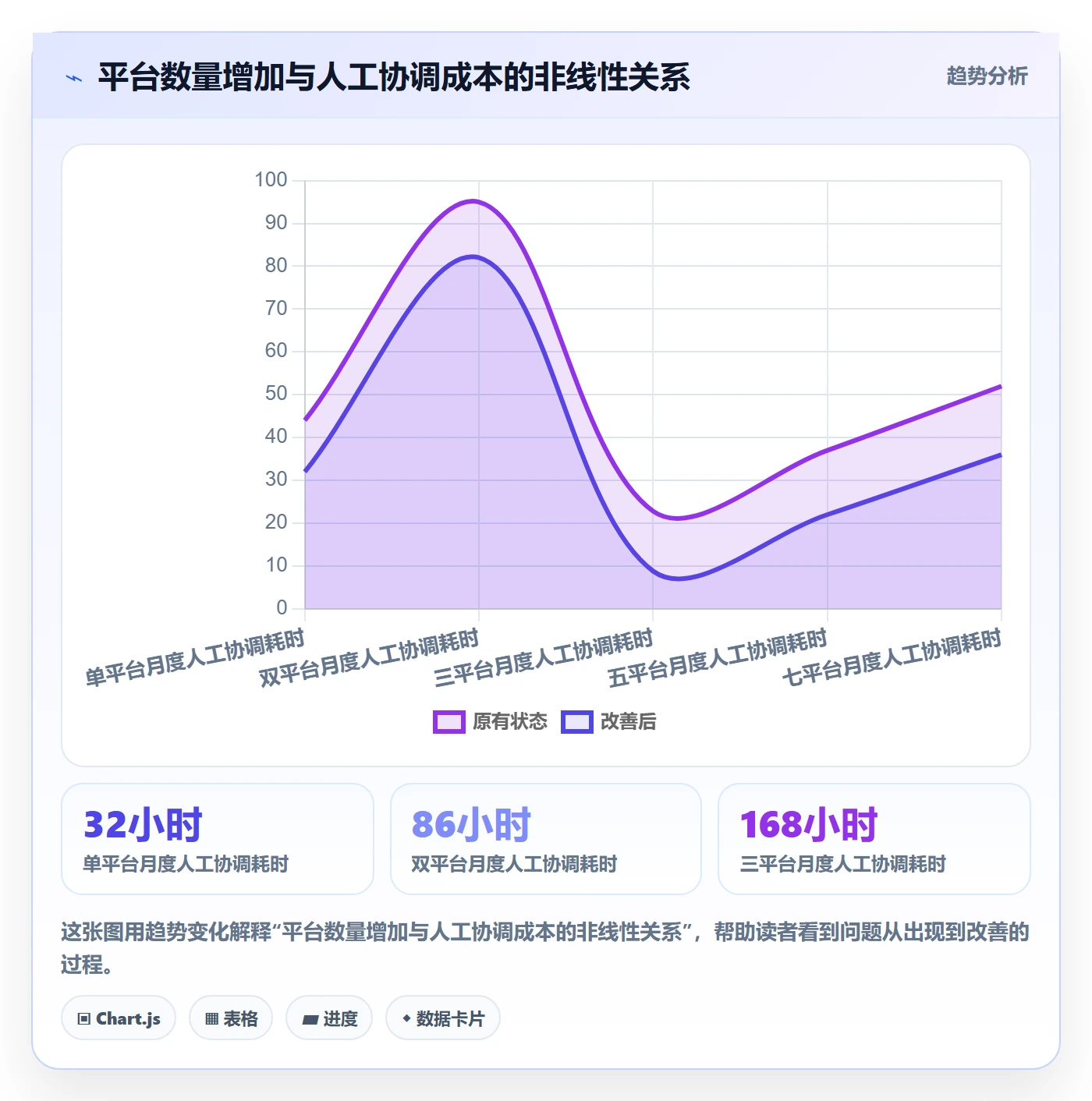Toggle the 改善后 legend swatch

click(x=577, y=722)
